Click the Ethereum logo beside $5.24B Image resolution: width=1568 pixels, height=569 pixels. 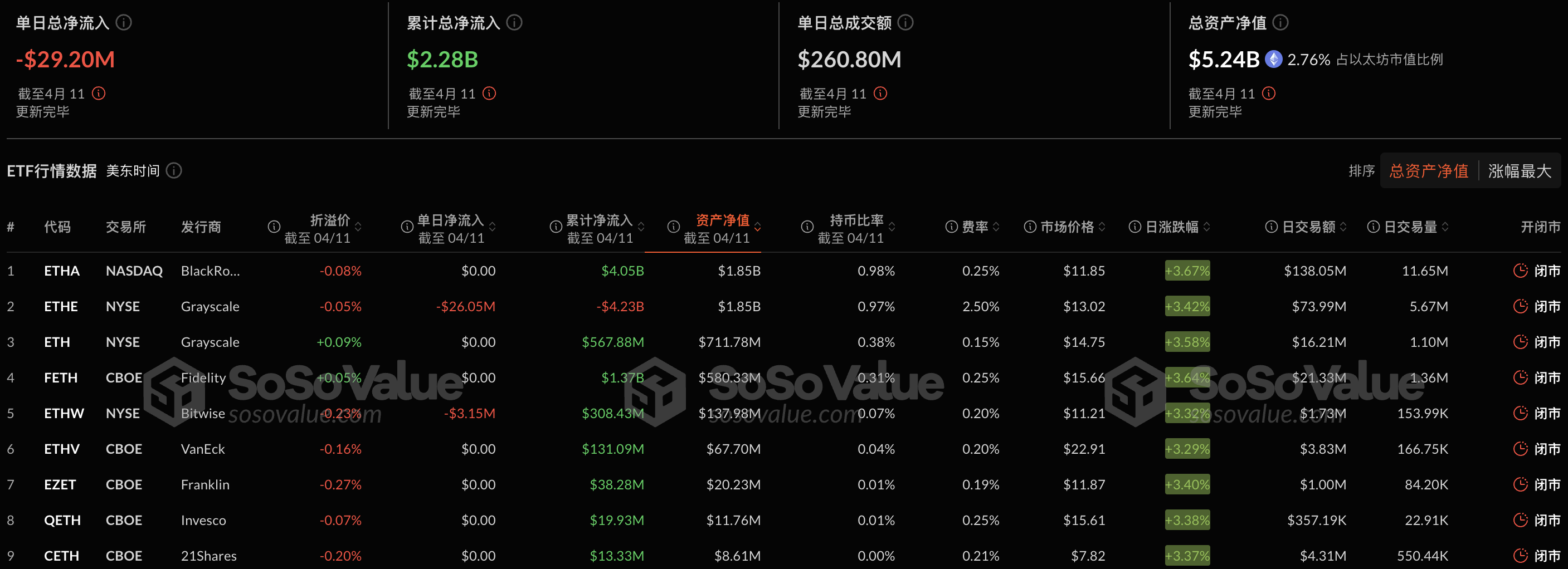tap(1273, 59)
